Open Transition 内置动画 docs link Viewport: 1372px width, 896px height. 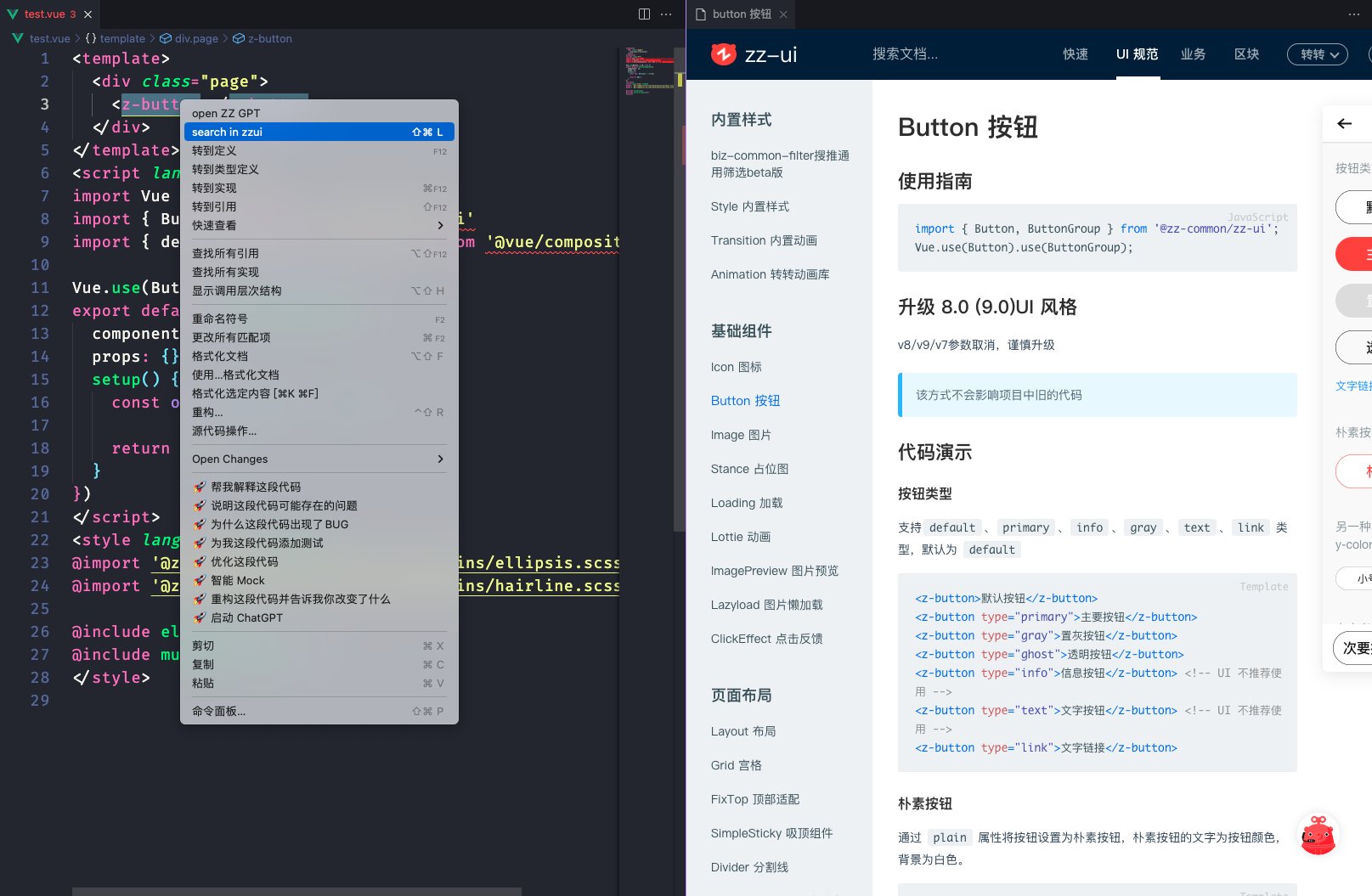pyautogui.click(x=765, y=240)
